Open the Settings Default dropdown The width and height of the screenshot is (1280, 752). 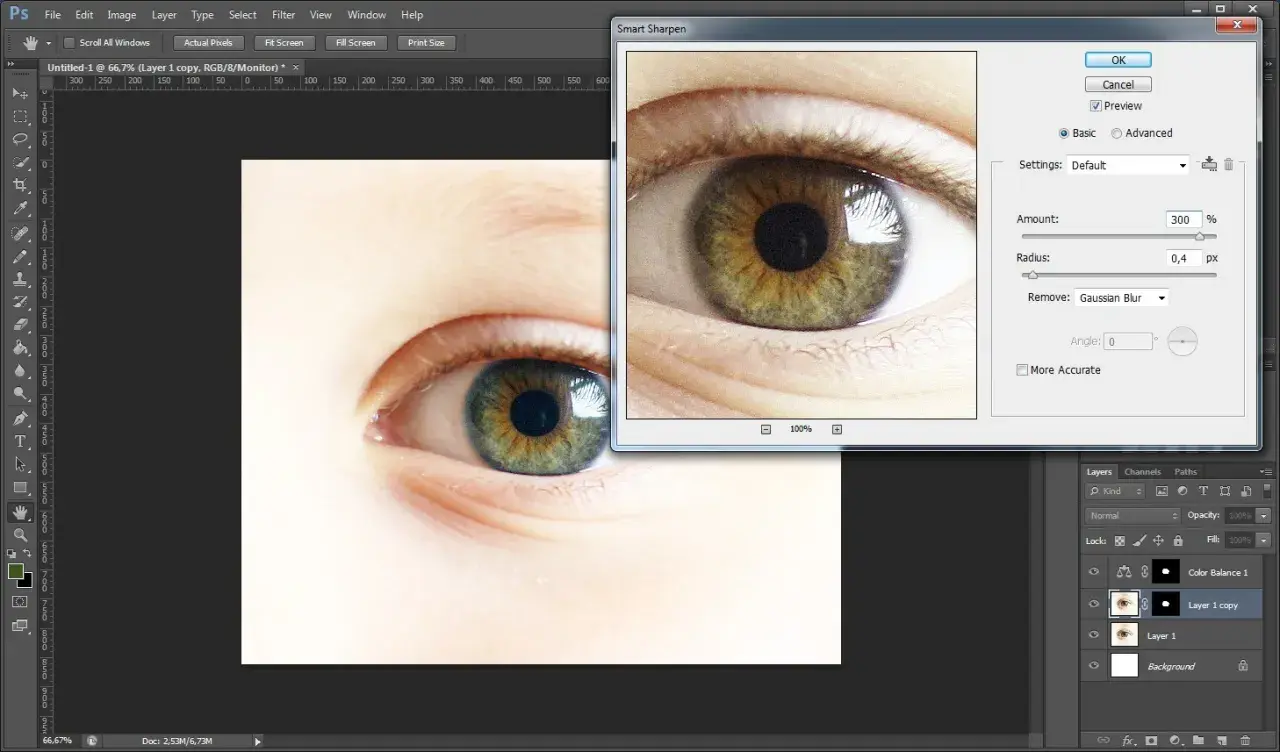click(1128, 165)
